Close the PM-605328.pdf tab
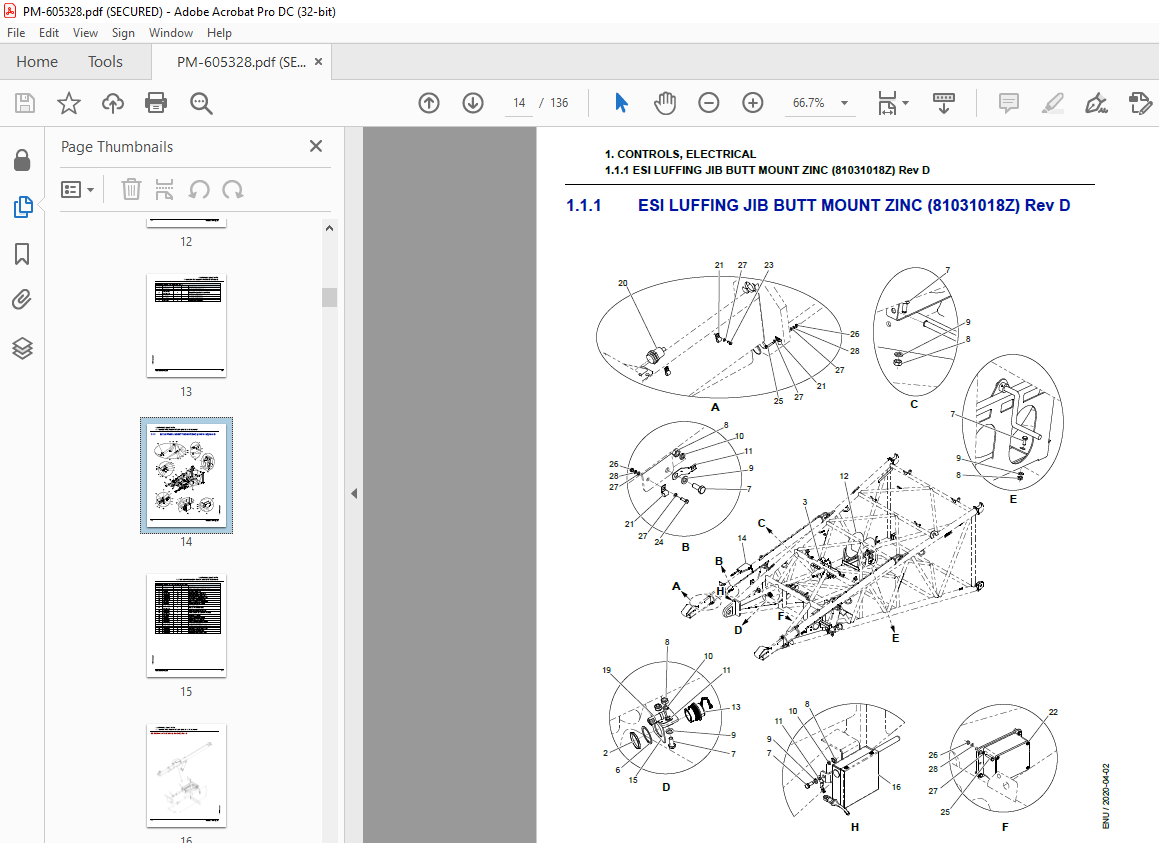This screenshot has width=1159, height=843. [x=319, y=62]
